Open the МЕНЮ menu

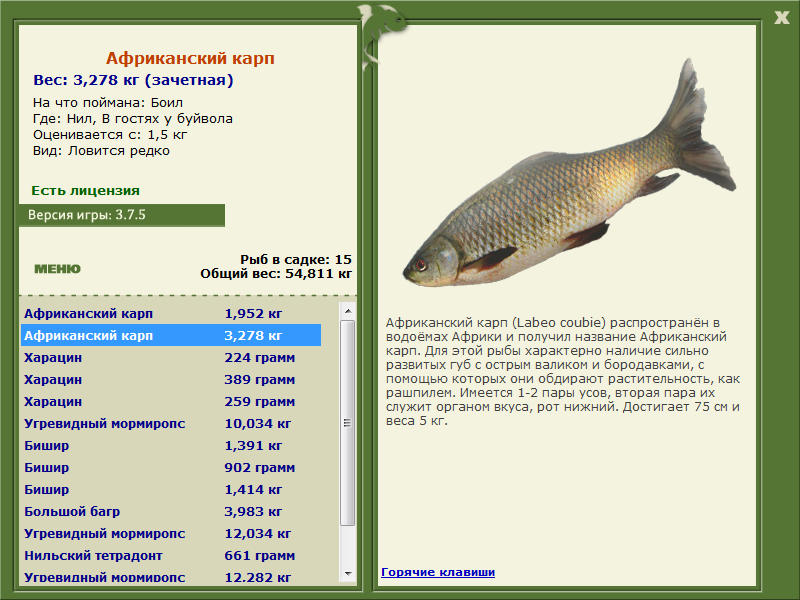click(x=57, y=269)
